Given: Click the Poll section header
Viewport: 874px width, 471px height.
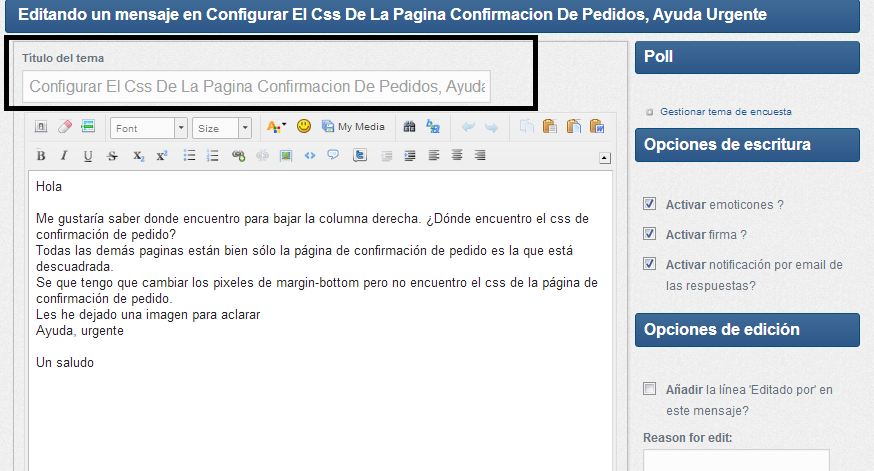Looking at the screenshot, I should 747,57.
